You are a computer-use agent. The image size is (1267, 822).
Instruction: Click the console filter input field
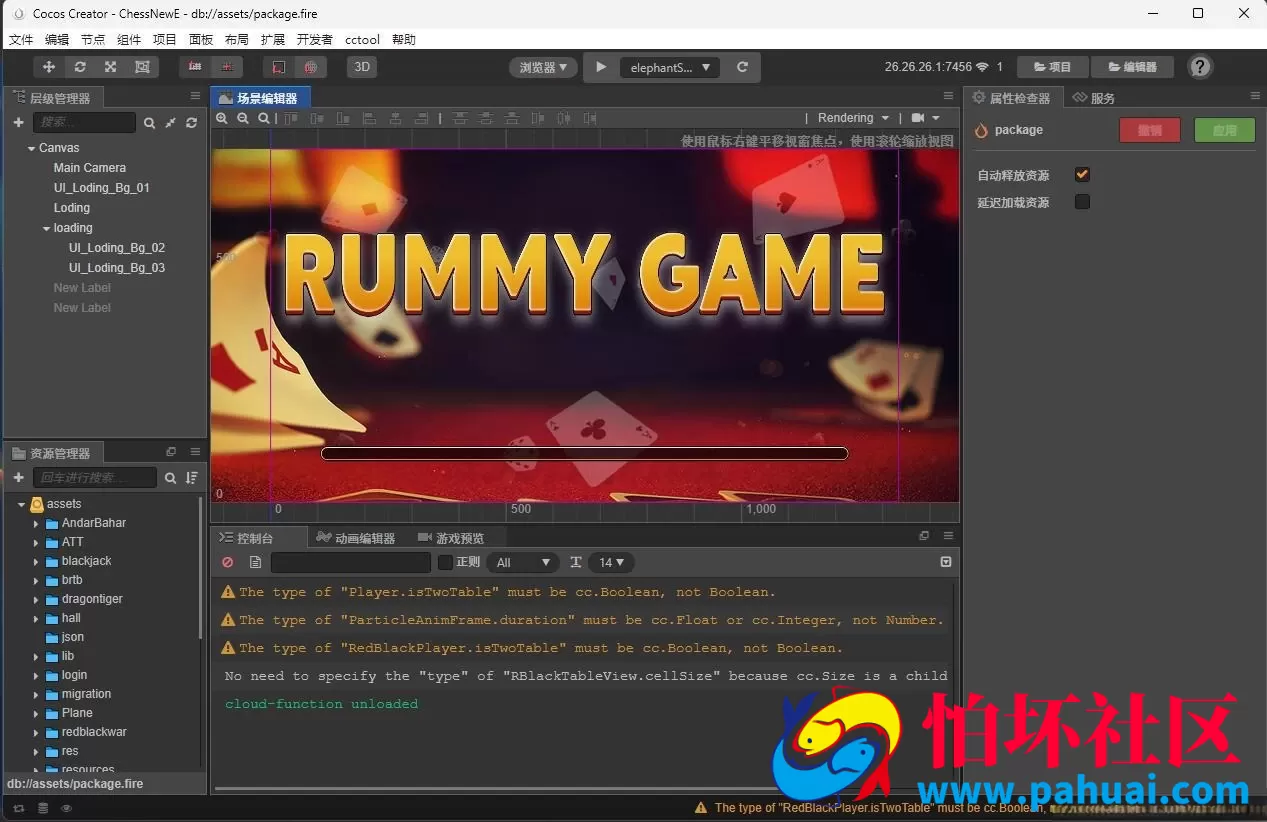(351, 563)
